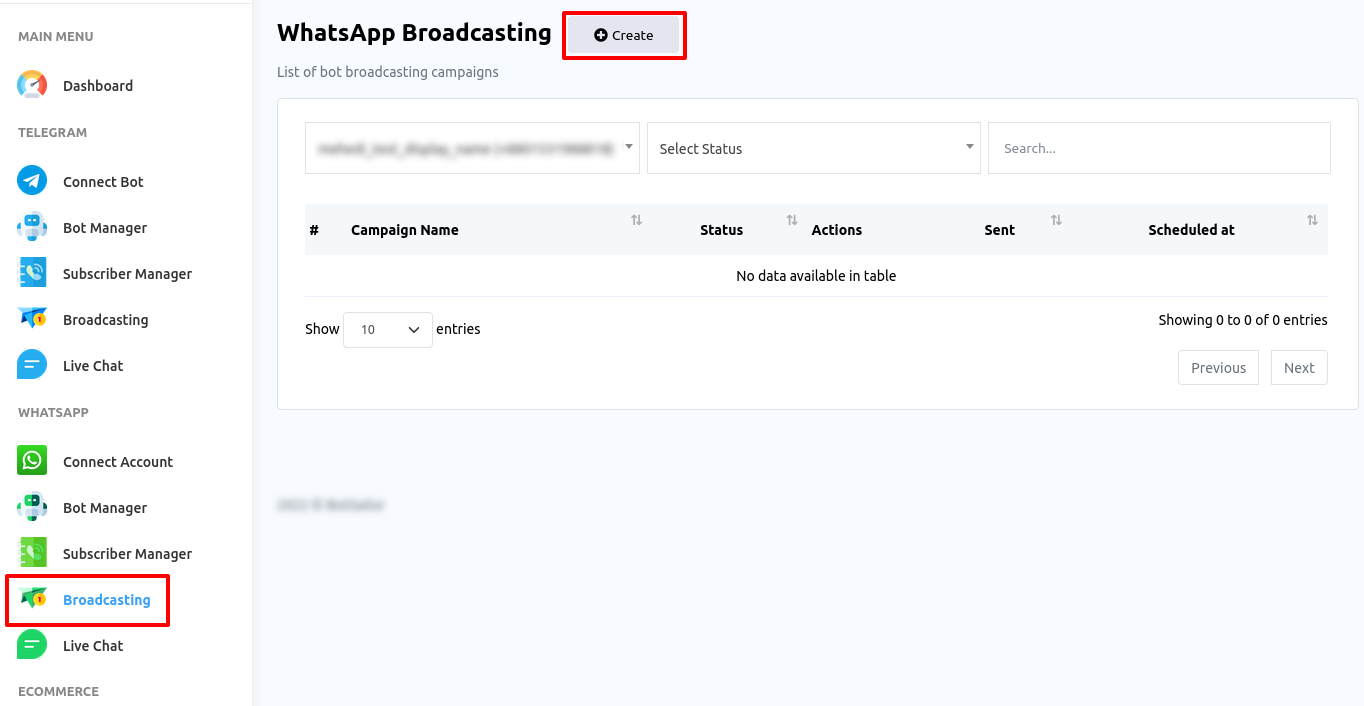Expand the Ecommerce section
1364x706 pixels.
click(x=58, y=691)
